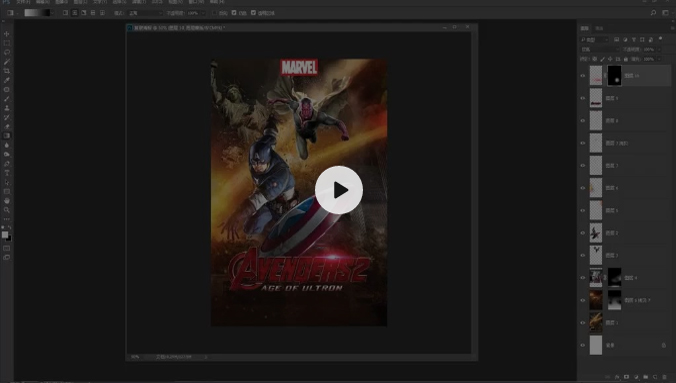Select the Lasso tool

coord(6,52)
